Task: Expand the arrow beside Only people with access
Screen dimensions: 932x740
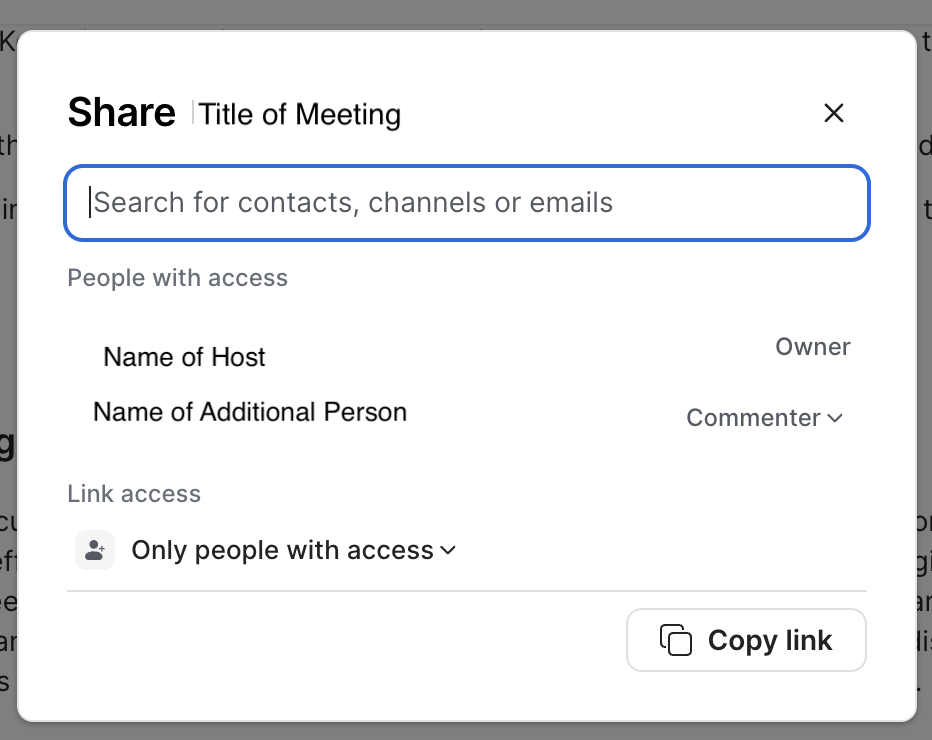Action: [x=448, y=550]
